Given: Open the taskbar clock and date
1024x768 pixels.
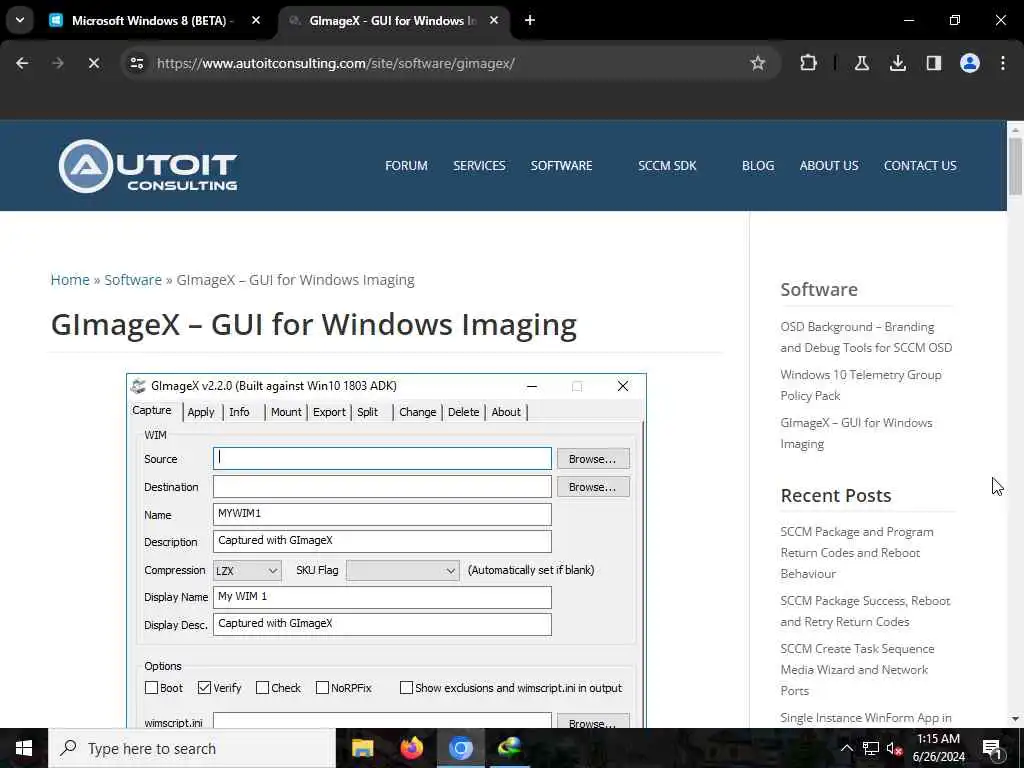Looking at the screenshot, I should (x=938, y=748).
